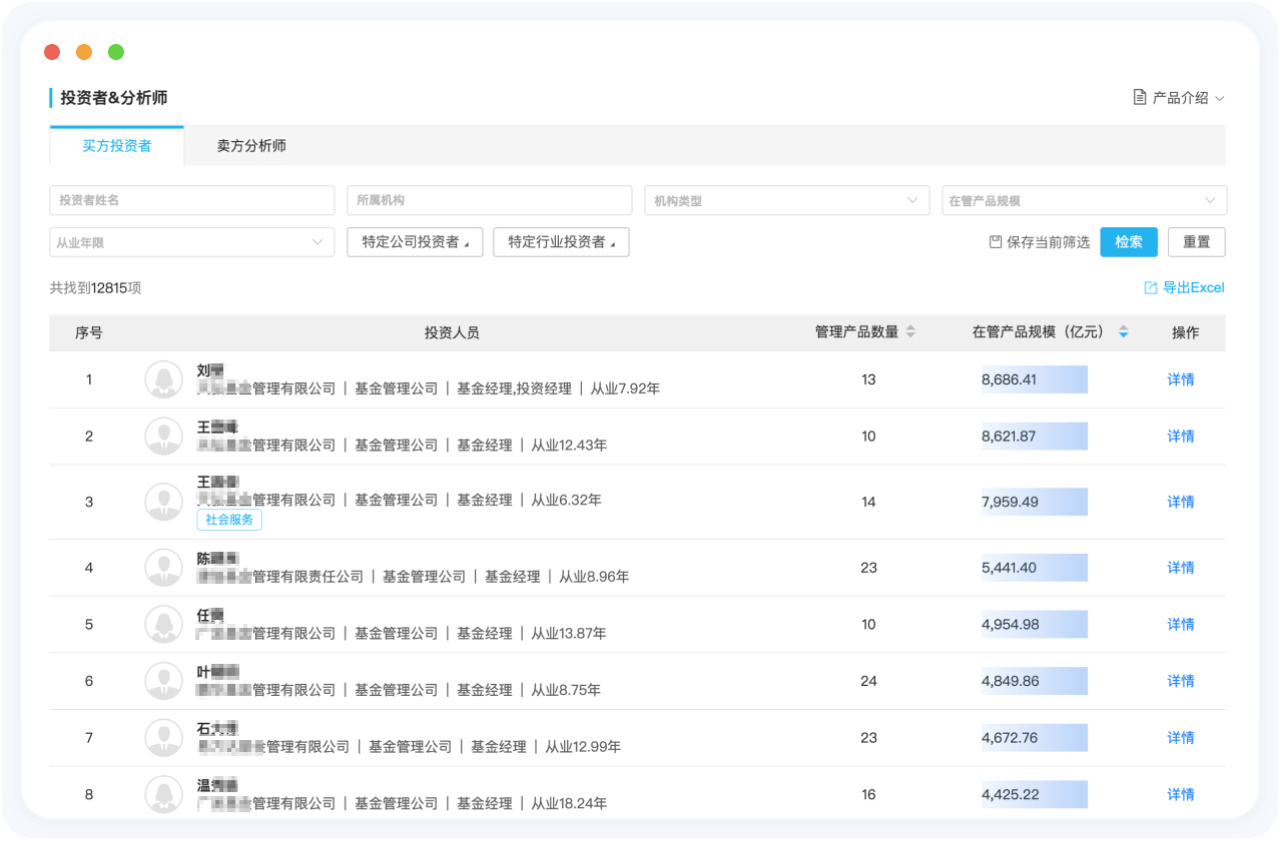
Task: Click the red window close dot
Action: (52, 52)
